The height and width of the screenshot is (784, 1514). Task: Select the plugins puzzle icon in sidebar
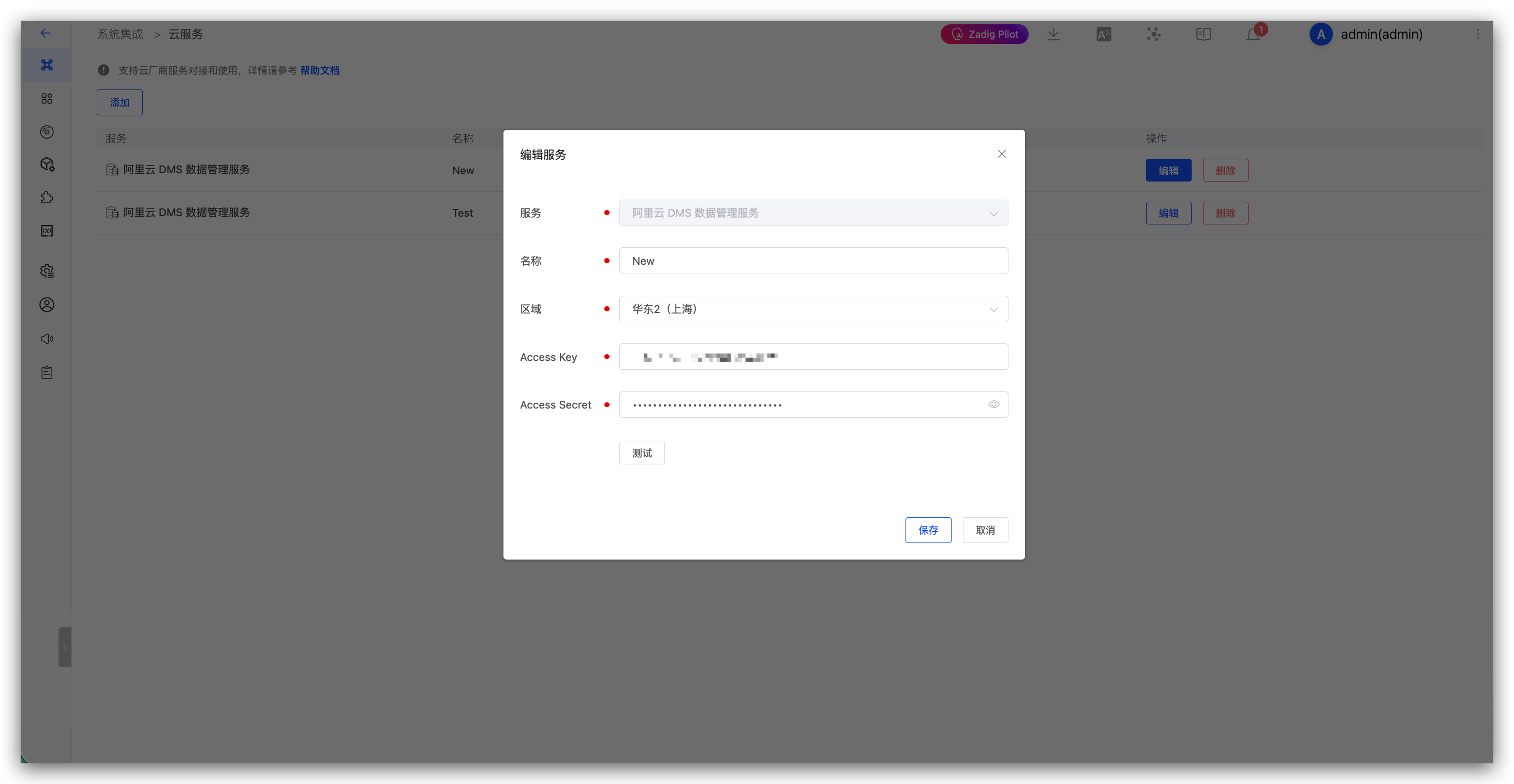click(47, 198)
